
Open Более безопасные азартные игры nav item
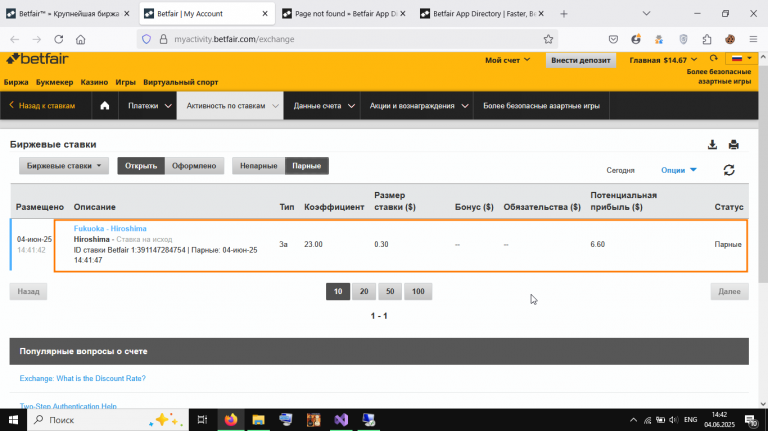coord(541,106)
